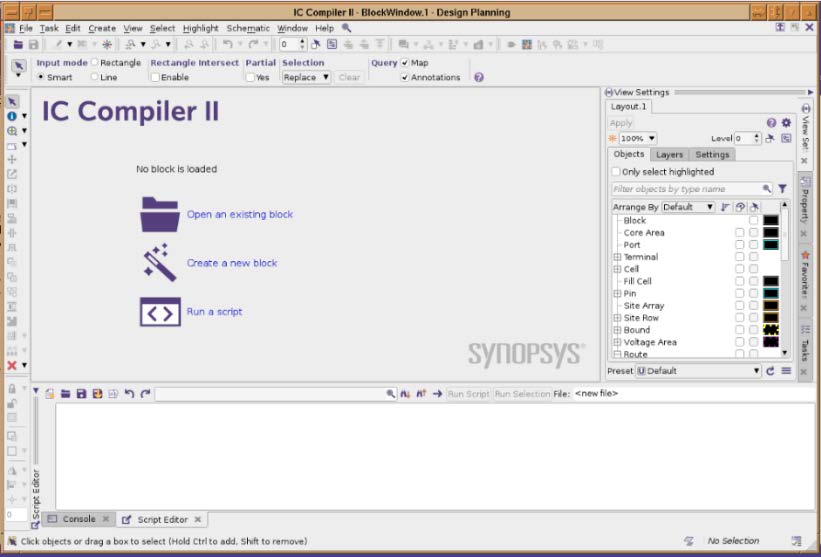Click the Apply button in View Settings
The height and width of the screenshot is (557, 821).
pos(621,123)
